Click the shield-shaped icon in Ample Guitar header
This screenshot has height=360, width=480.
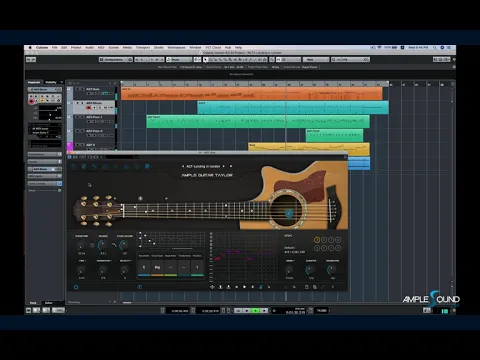click(147, 166)
